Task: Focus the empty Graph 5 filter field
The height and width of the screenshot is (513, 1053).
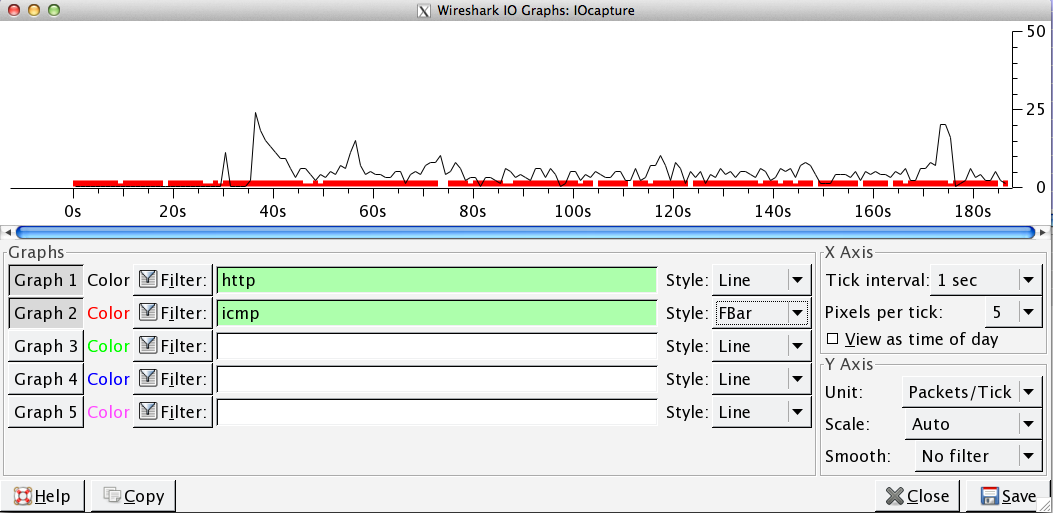Action: click(437, 412)
